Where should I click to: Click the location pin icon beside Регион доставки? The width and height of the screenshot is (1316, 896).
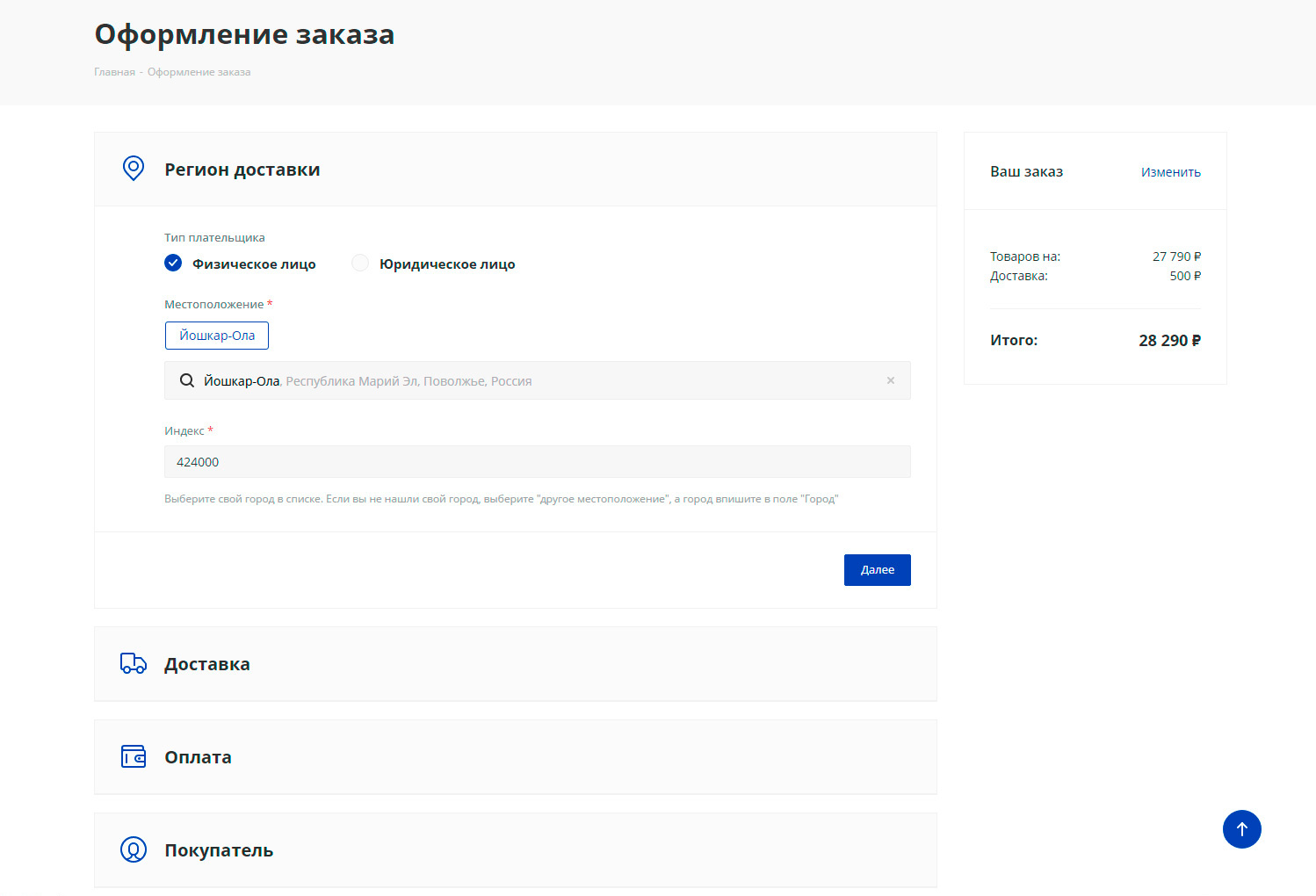click(134, 169)
